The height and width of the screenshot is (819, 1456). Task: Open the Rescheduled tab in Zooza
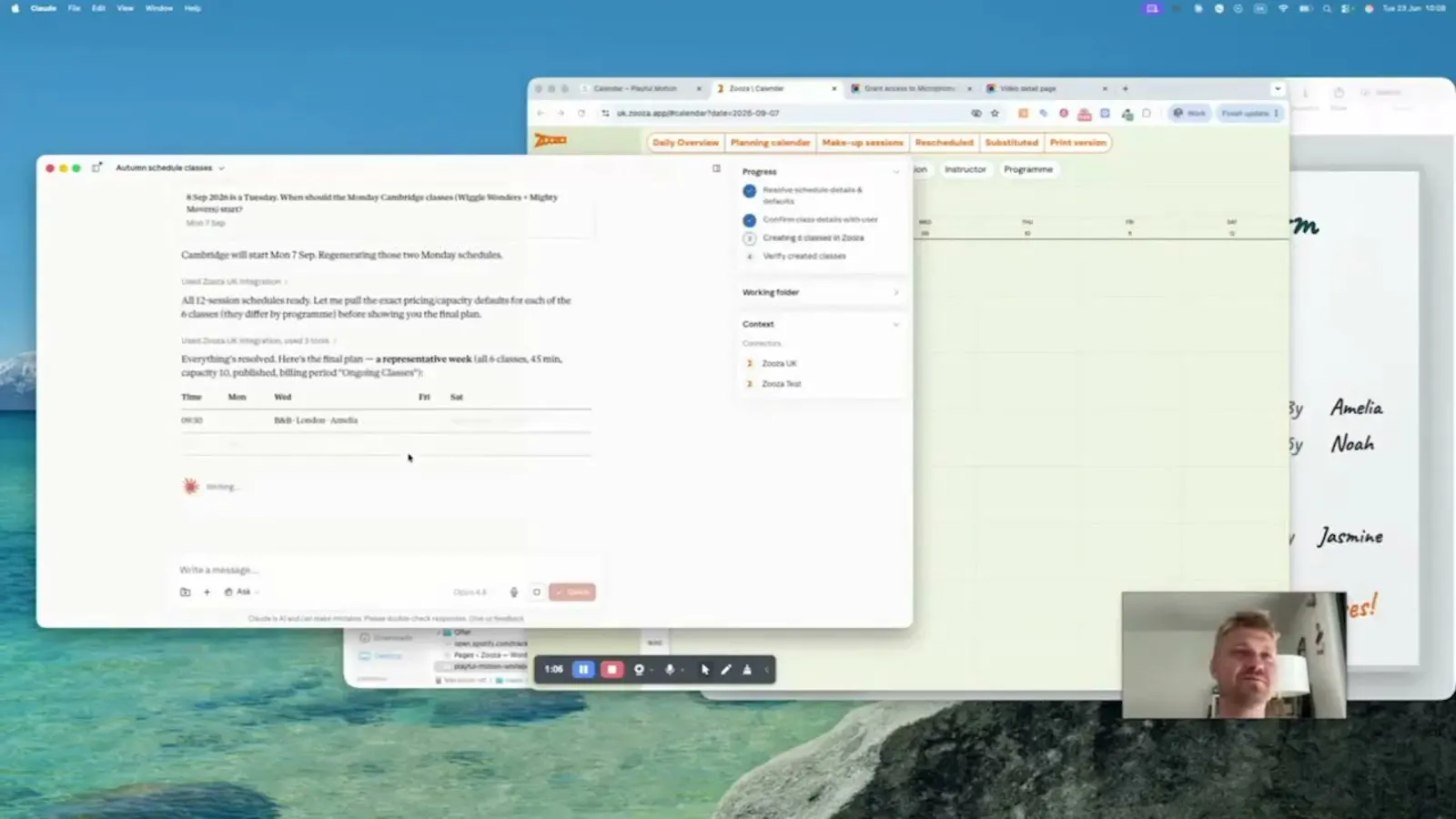point(944,142)
